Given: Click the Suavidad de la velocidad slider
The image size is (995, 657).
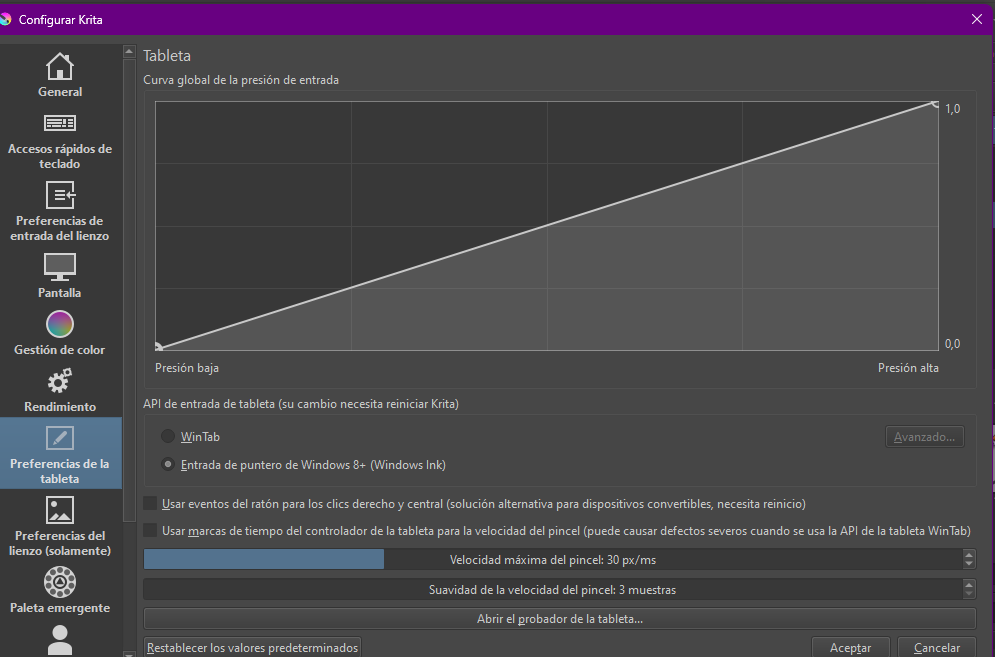Looking at the screenshot, I should pos(553,589).
